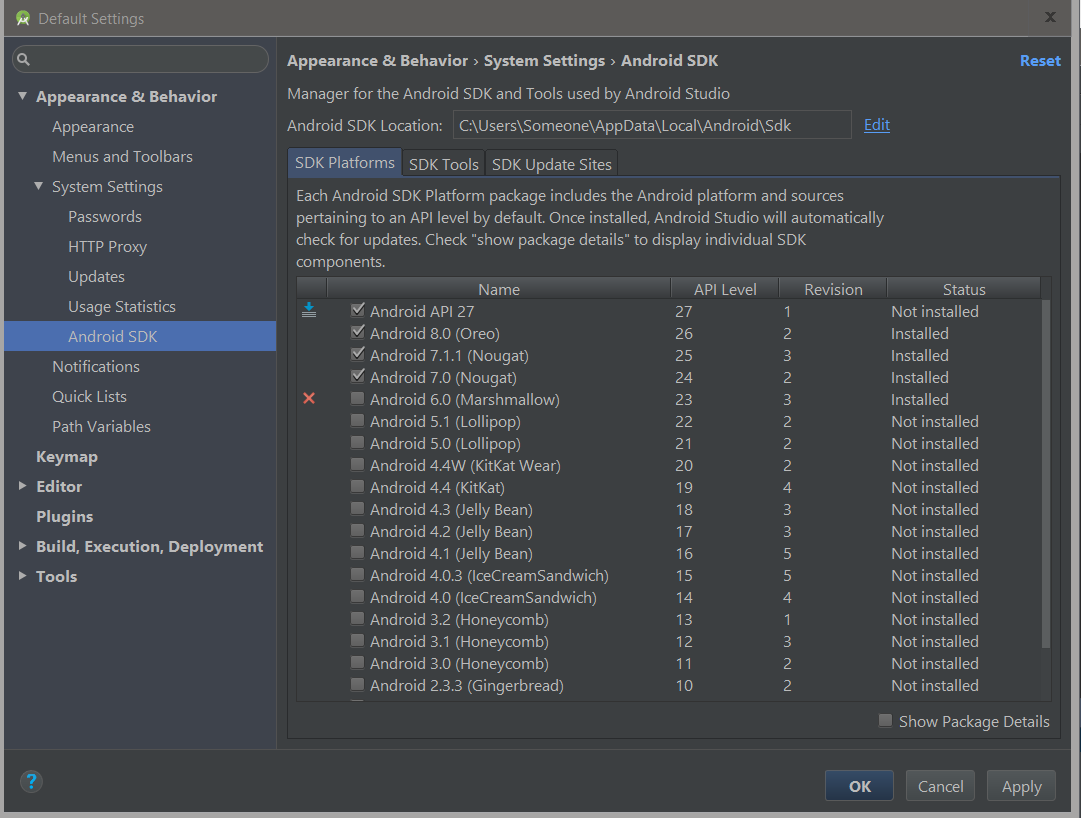Open Plugins settings

pos(65,516)
